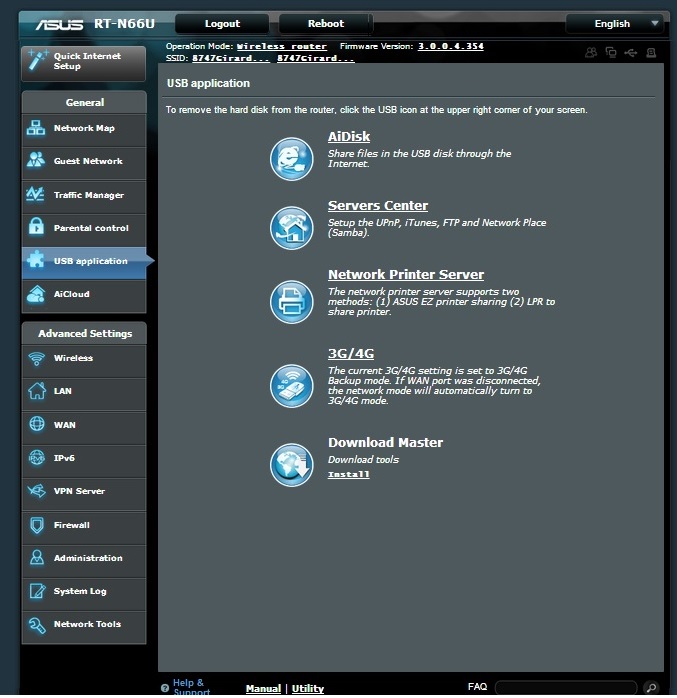Click the System Log notepad icon
The height and width of the screenshot is (698, 677).
point(37,591)
